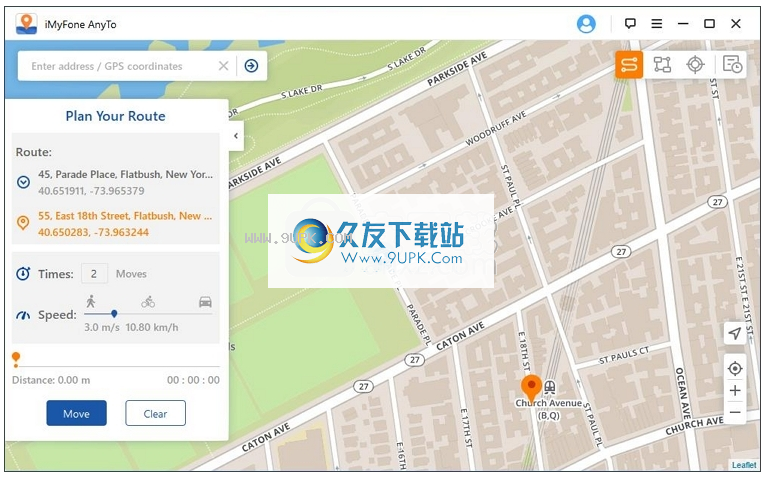
Task: Choose walking speed icon
Action: pyautogui.click(x=90, y=302)
